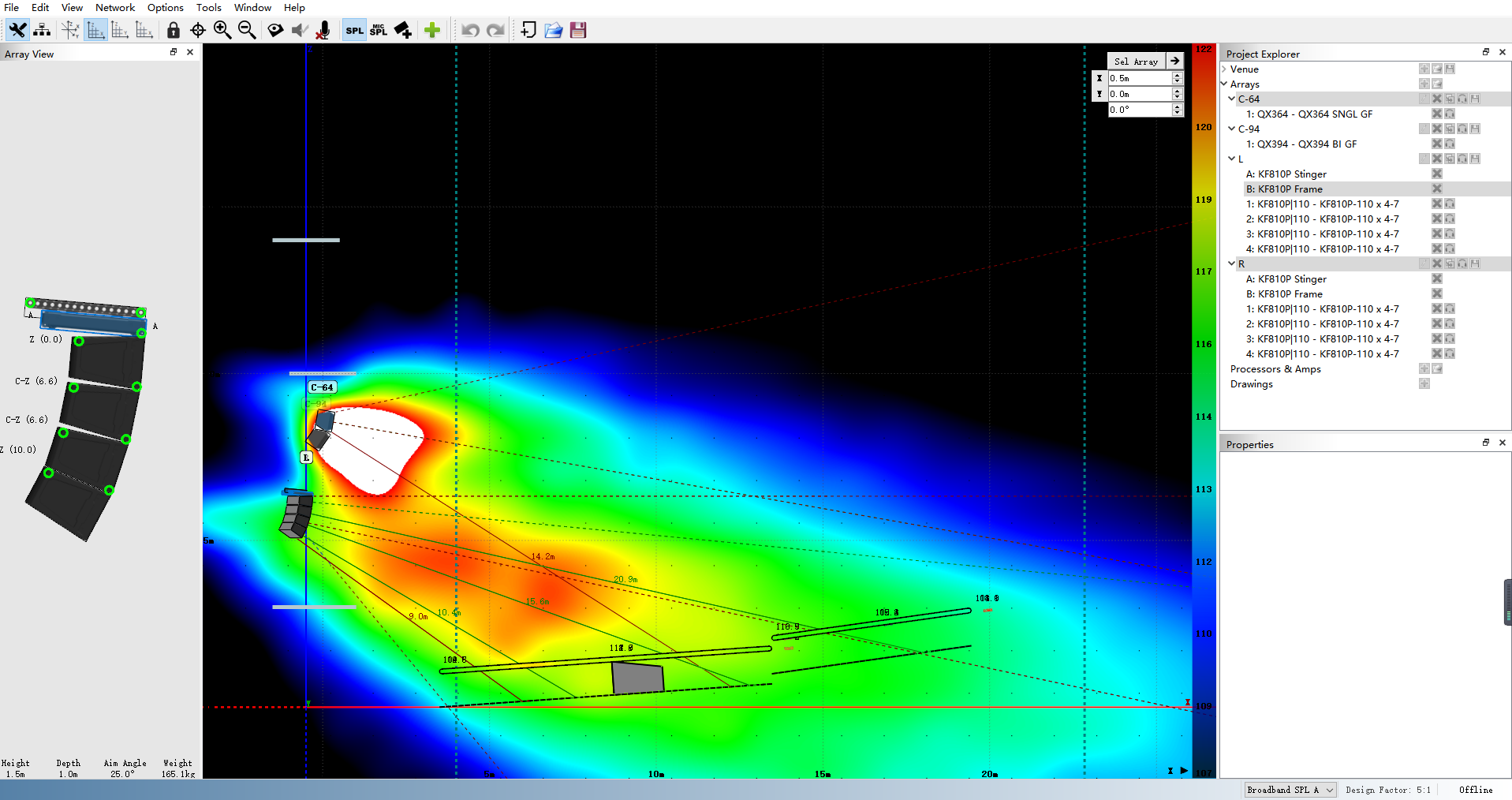Open a project with the folder icon

click(x=554, y=30)
